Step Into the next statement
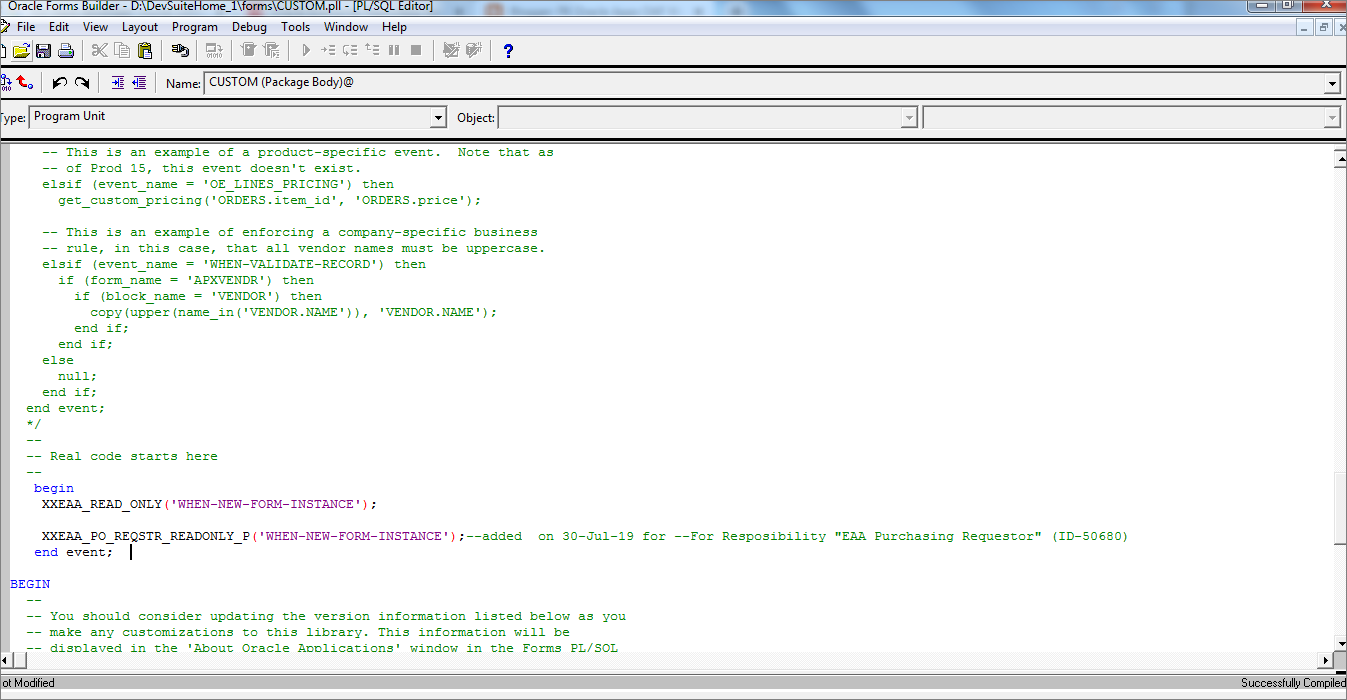Viewport: 1347px width, 700px height. click(x=327, y=51)
